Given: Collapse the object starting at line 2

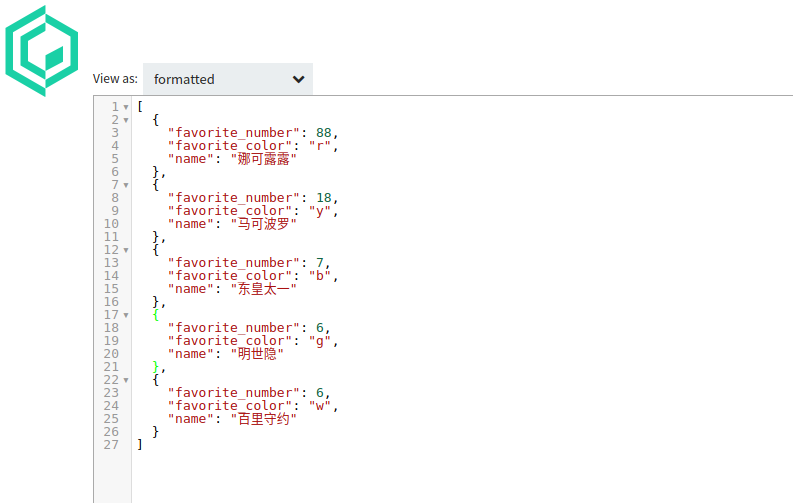Looking at the screenshot, I should [126, 120].
